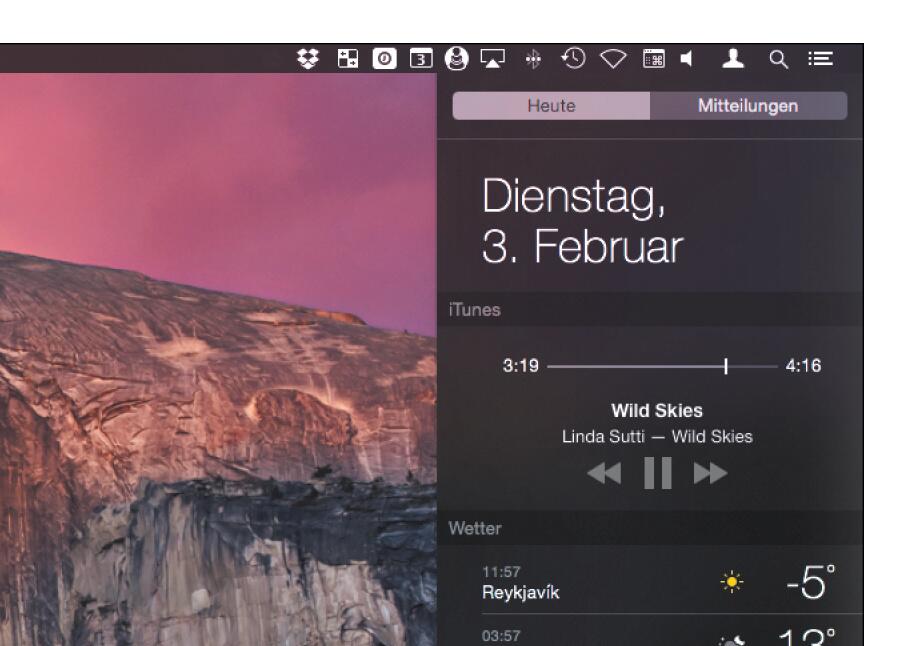Open the keyboard command menu bar icon

click(x=653, y=59)
